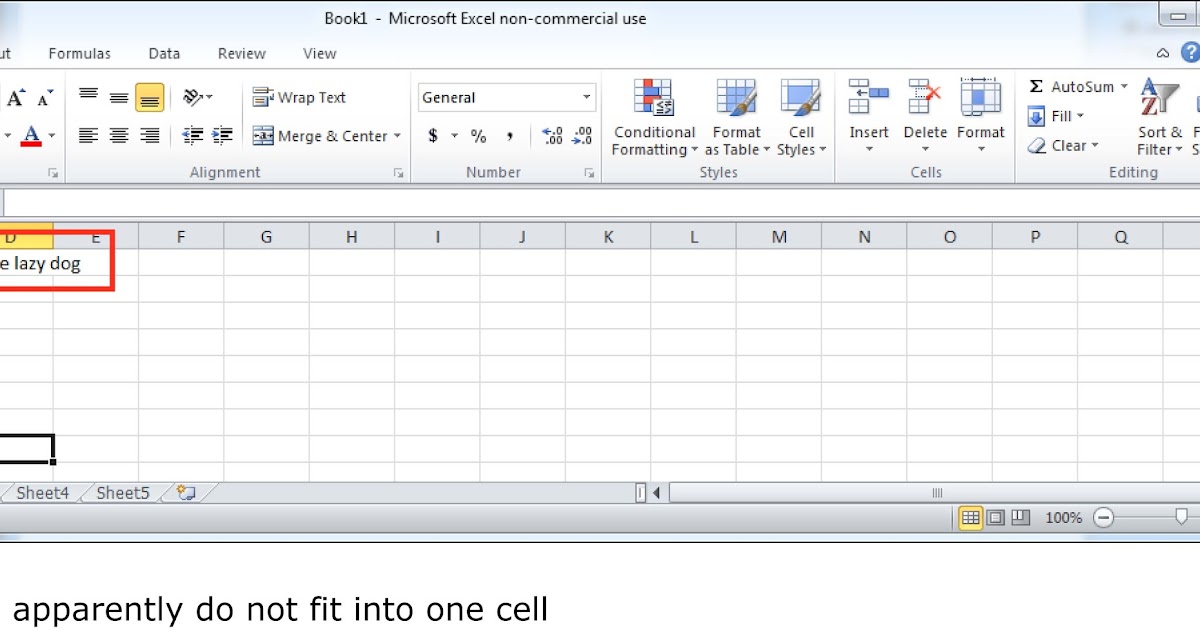Apply the Accounting Number Format dollar icon
Screen dimensions: 1200x630
(432, 135)
